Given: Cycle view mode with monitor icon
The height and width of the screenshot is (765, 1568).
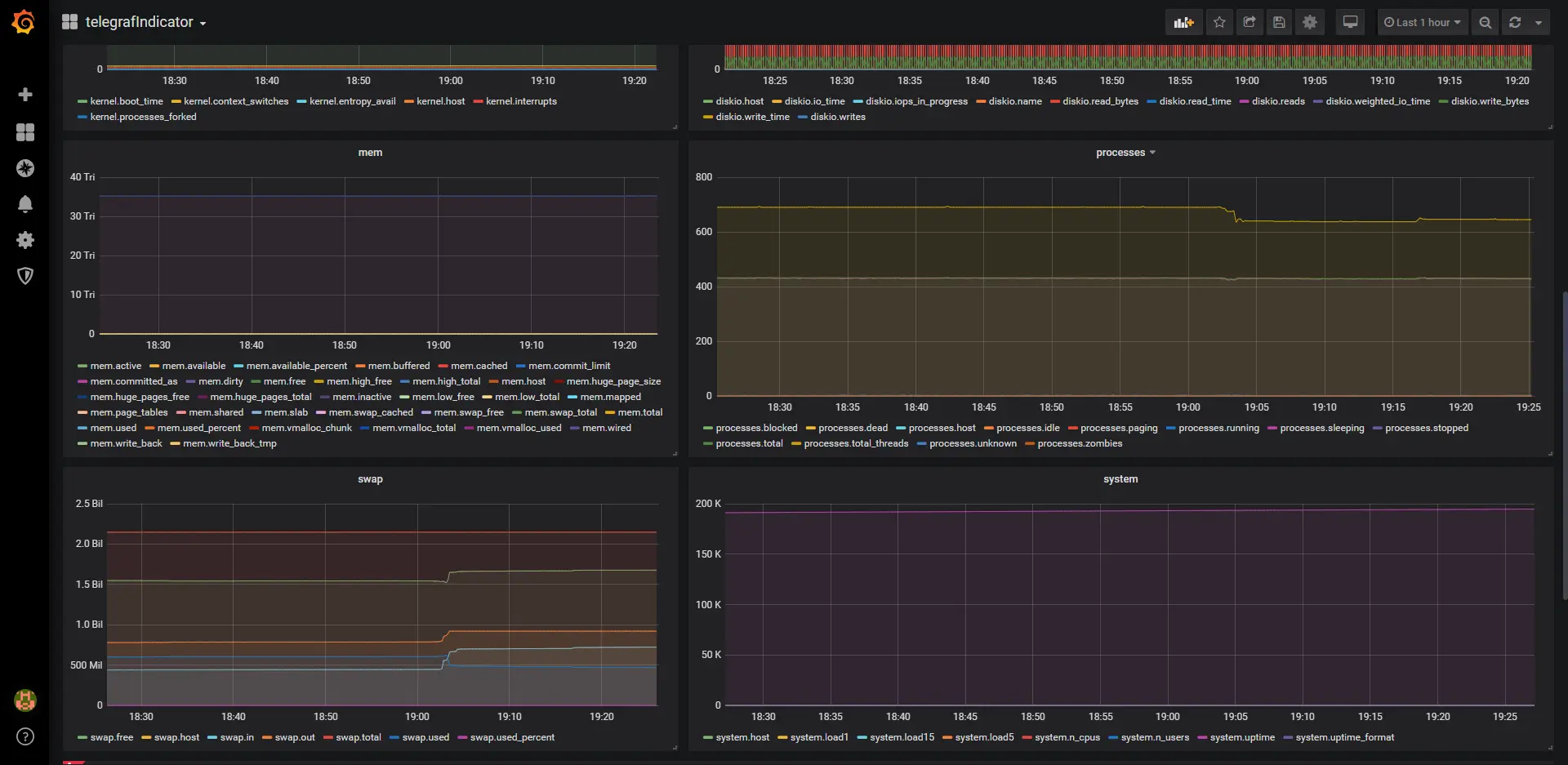Looking at the screenshot, I should click(x=1351, y=22).
